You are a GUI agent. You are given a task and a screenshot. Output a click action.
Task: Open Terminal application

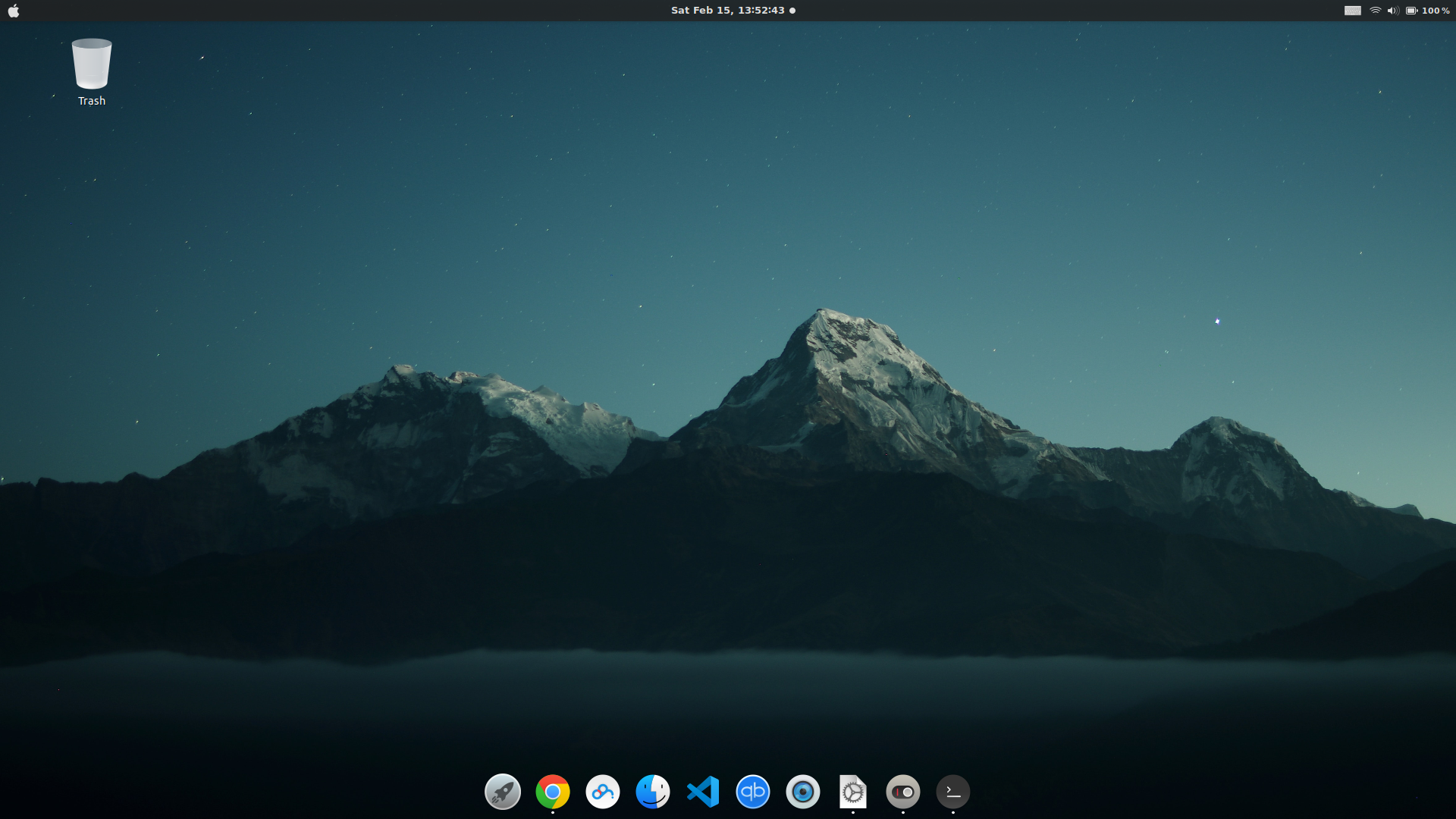click(952, 791)
